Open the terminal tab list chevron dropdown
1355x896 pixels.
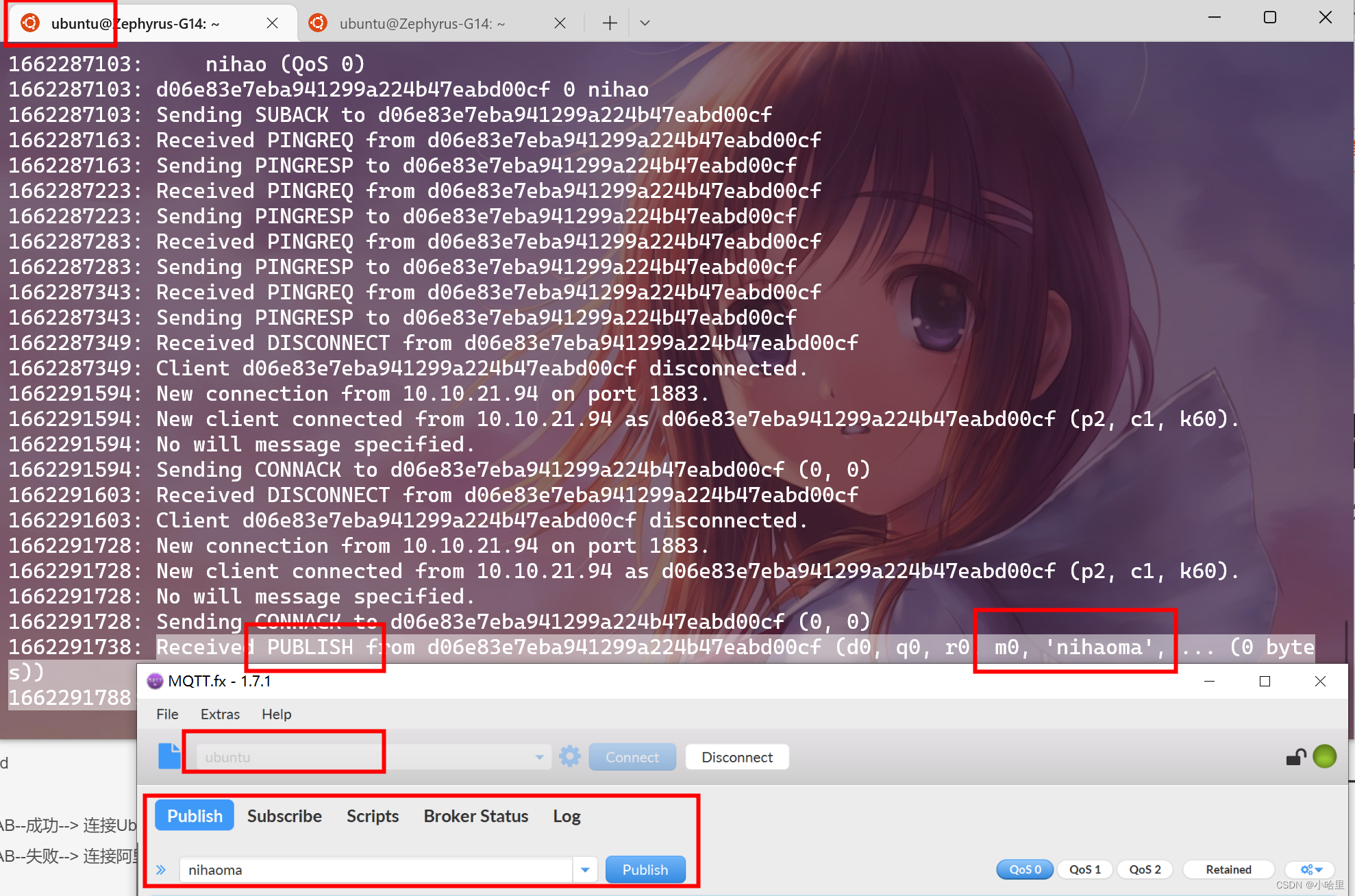coord(645,23)
